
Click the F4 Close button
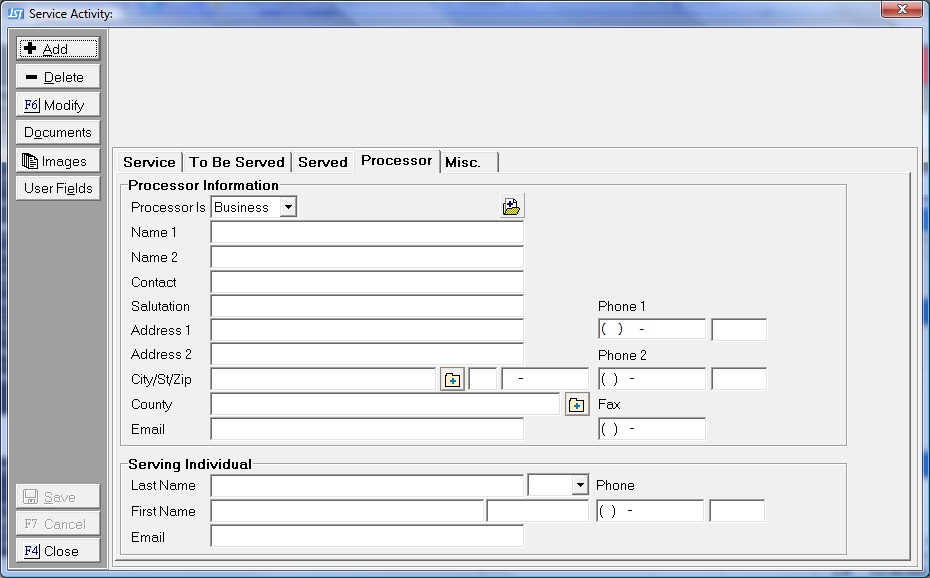[x=58, y=551]
